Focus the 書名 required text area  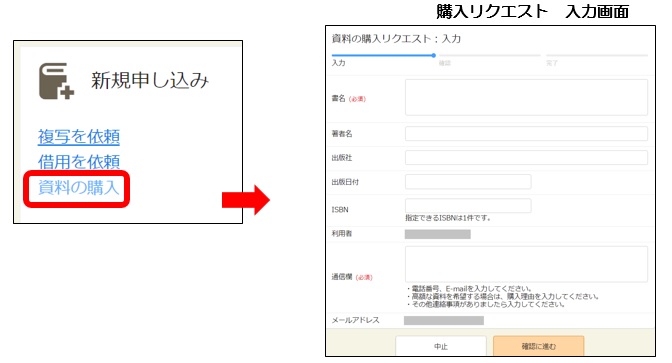click(526, 97)
